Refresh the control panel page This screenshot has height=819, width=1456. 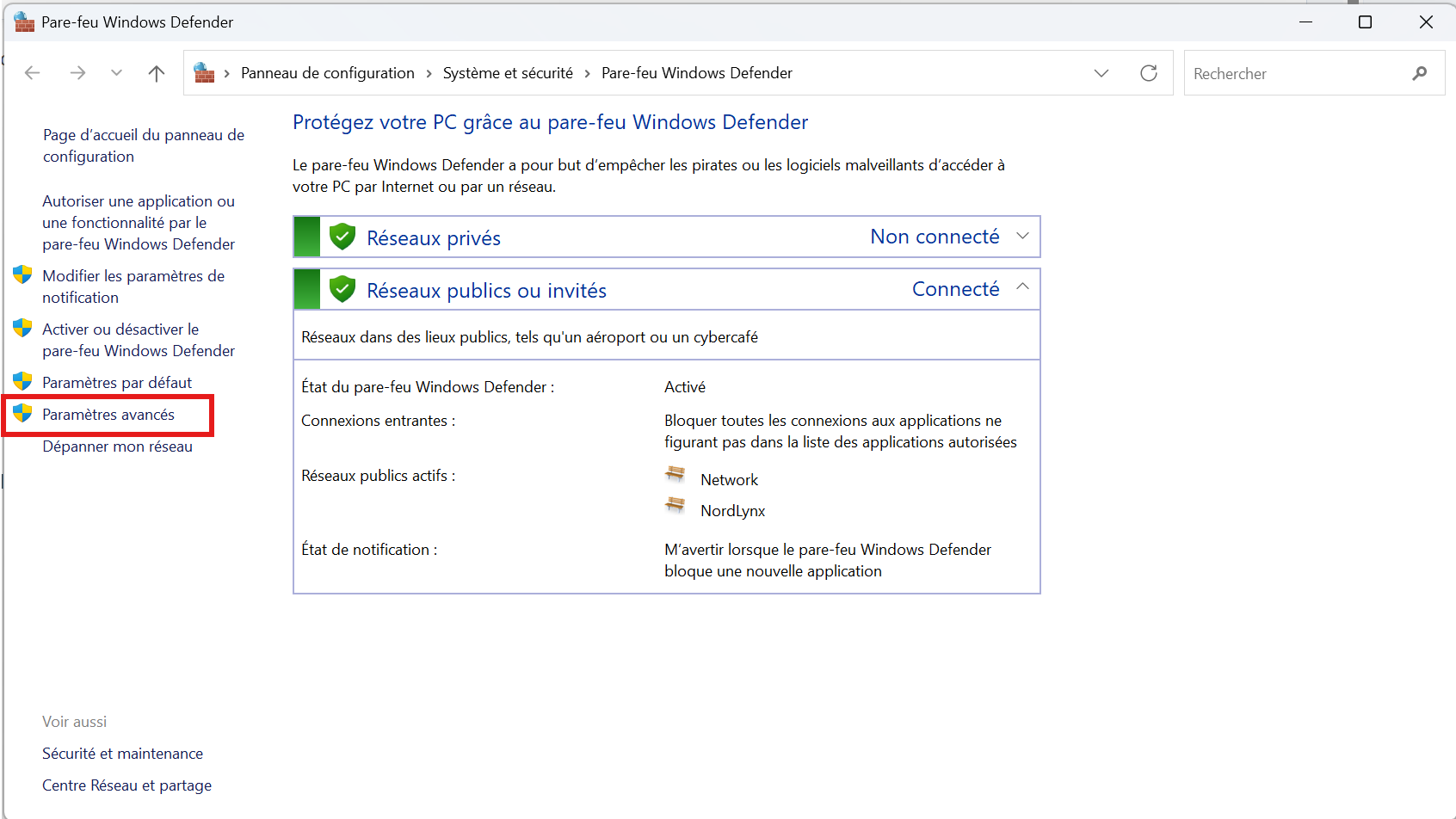(x=1148, y=73)
